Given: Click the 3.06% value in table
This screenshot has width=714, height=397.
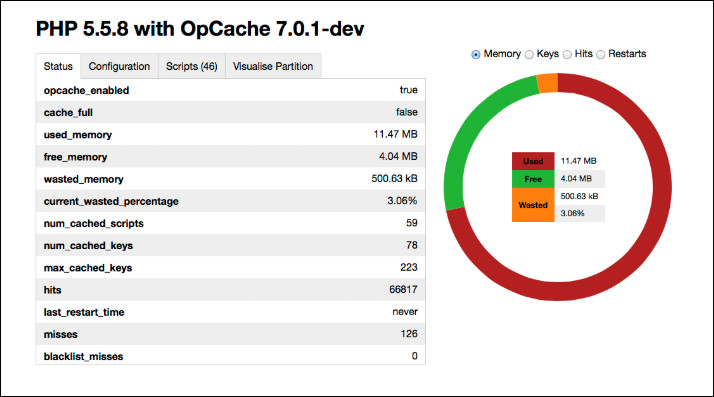Looking at the screenshot, I should pos(402,201).
